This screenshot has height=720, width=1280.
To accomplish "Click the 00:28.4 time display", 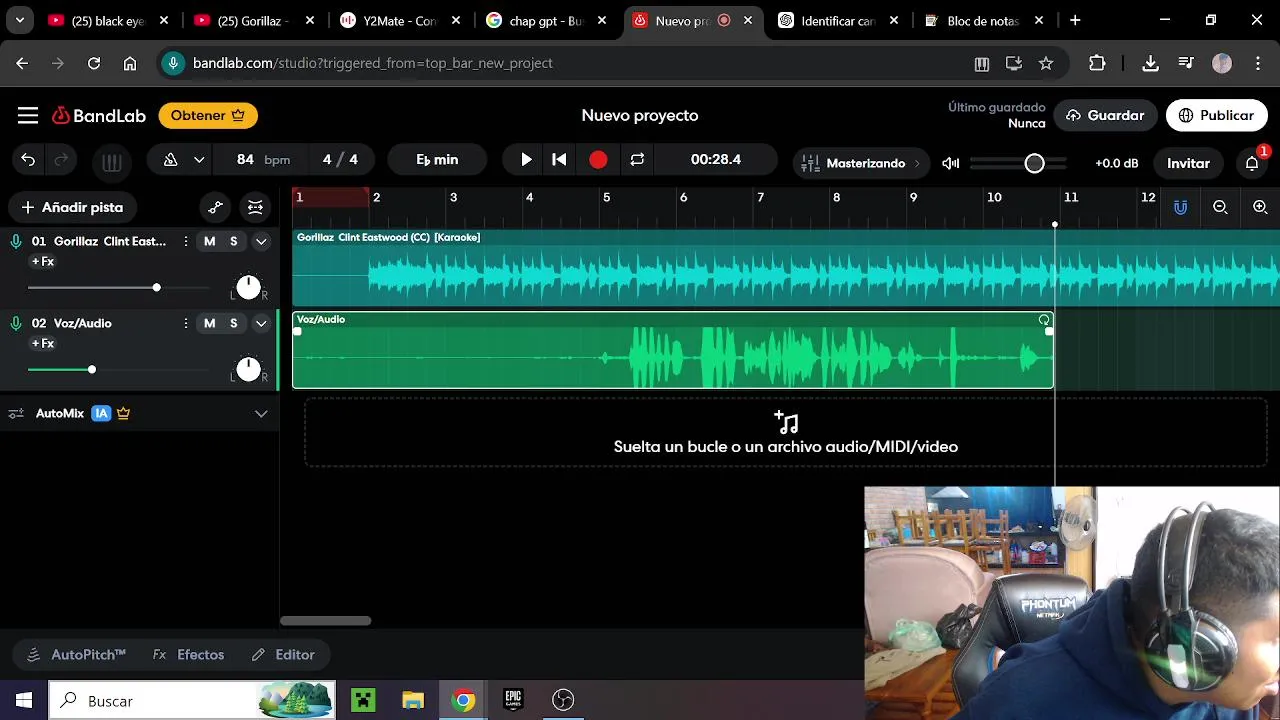I will [x=716, y=160].
